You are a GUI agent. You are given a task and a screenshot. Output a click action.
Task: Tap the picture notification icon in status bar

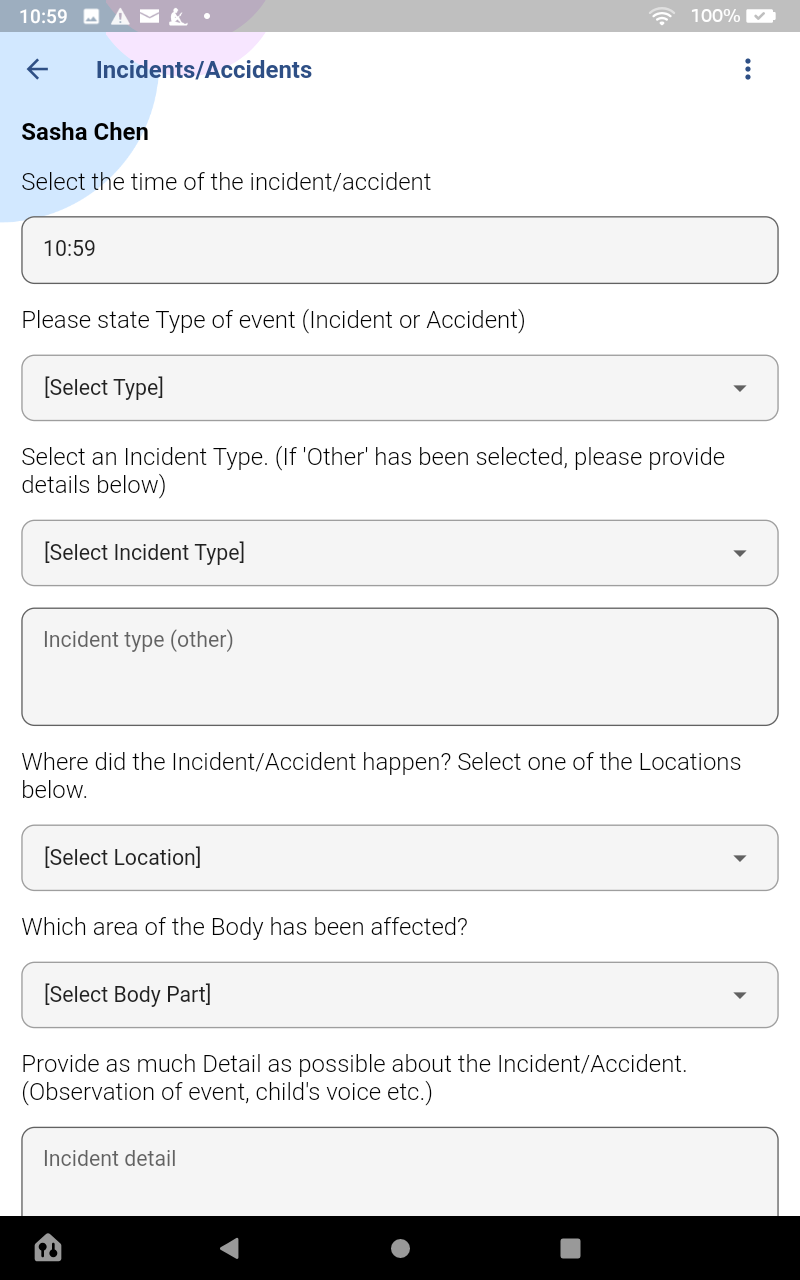91,16
